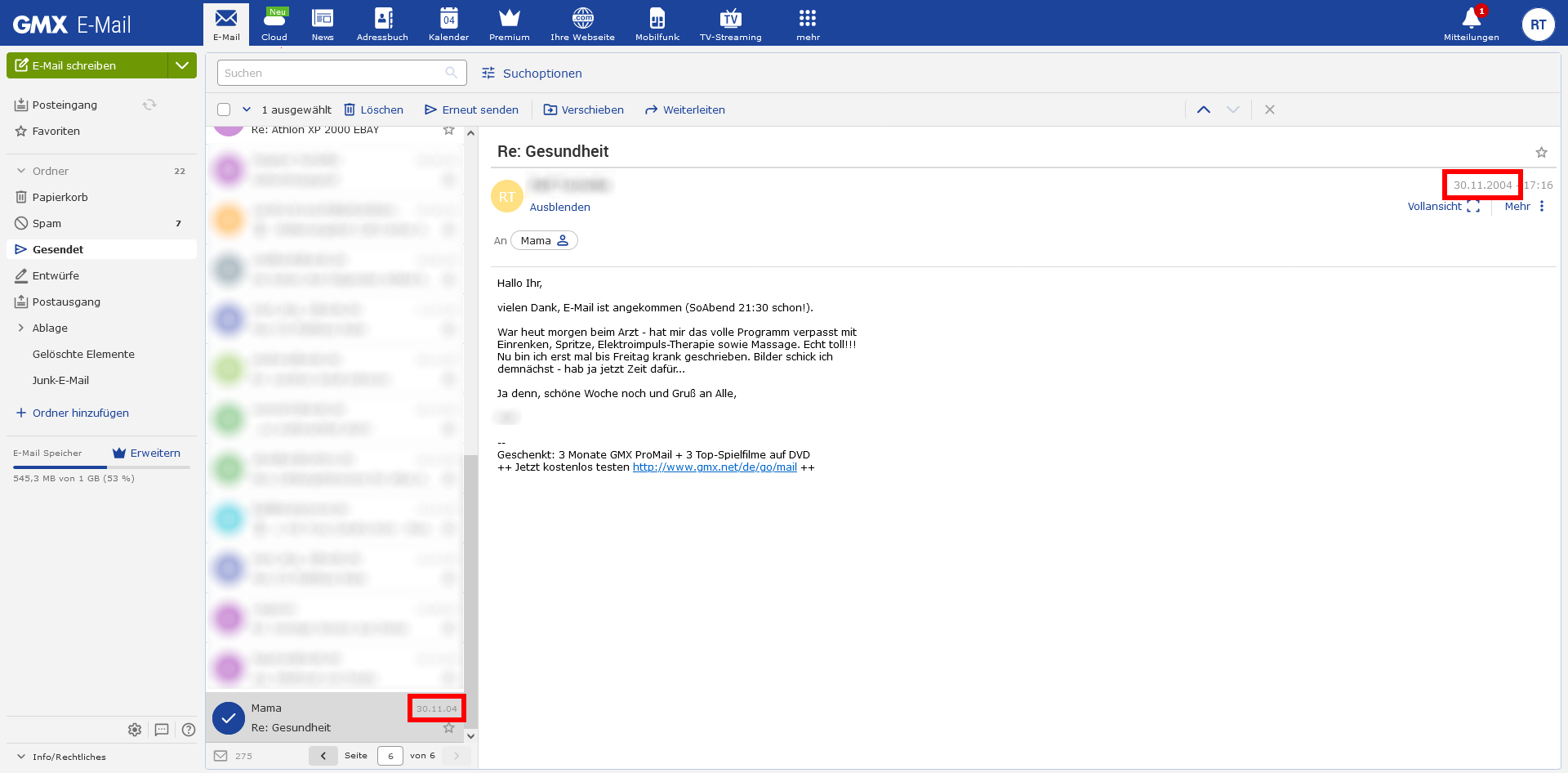Open the Posteingang folder
Image resolution: width=1568 pixels, height=773 pixels.
coord(65,105)
